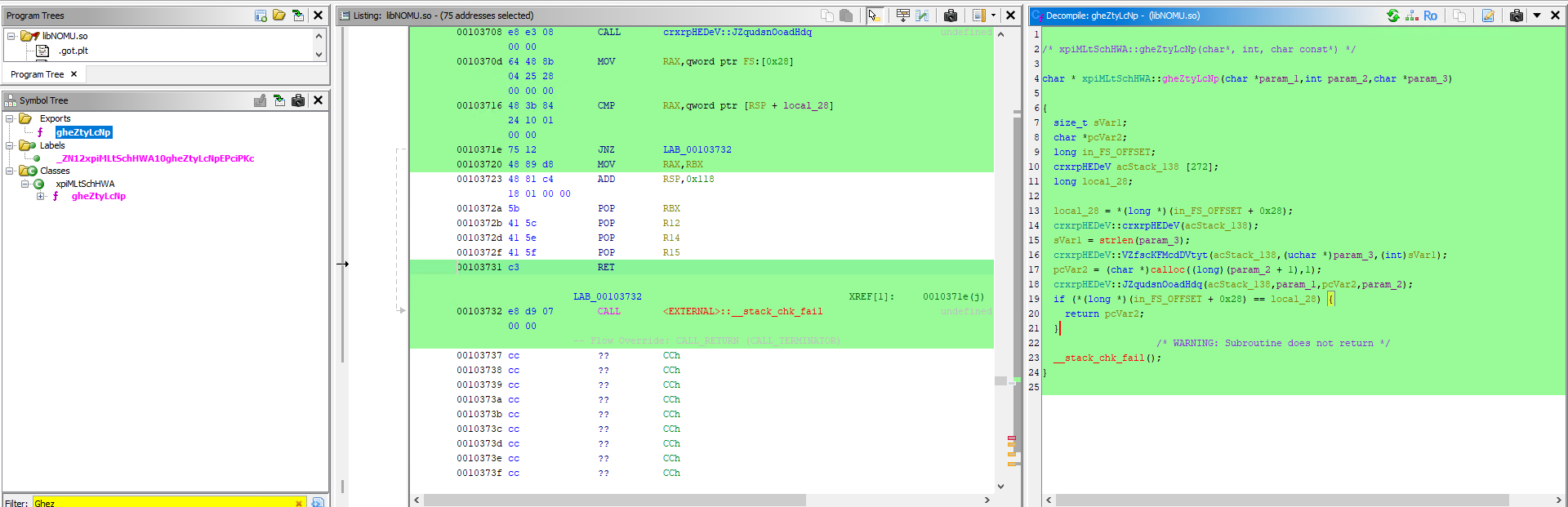This screenshot has width=1568, height=507.
Task: Open the Decompile panel dropdown arrow menu
Action: point(1536,16)
